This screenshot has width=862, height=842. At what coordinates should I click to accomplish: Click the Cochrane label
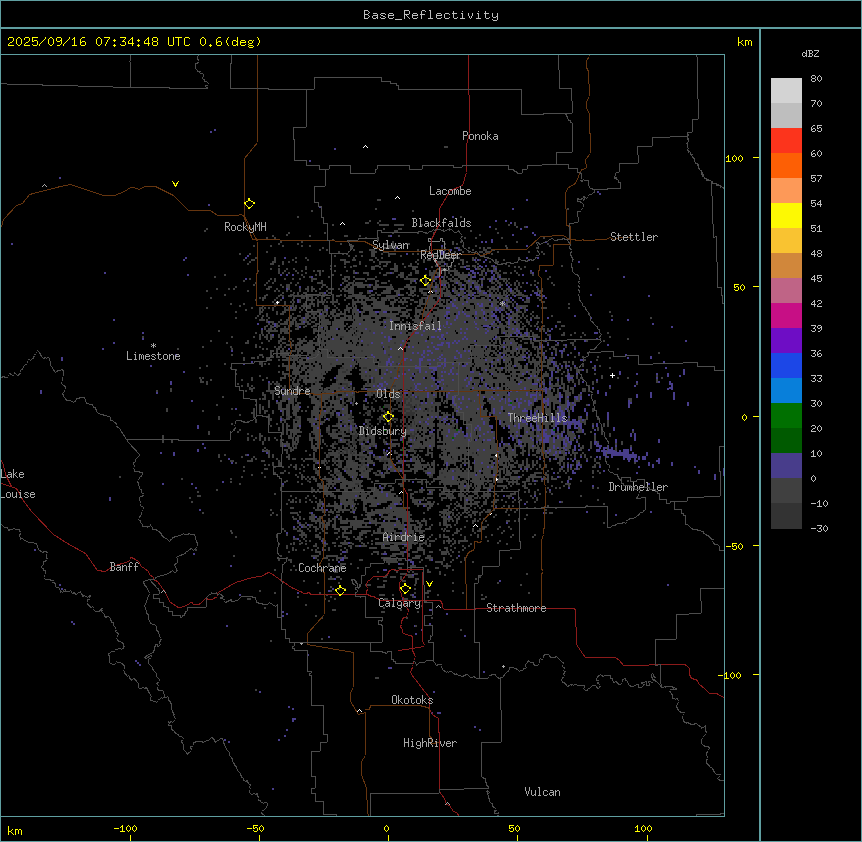322,568
